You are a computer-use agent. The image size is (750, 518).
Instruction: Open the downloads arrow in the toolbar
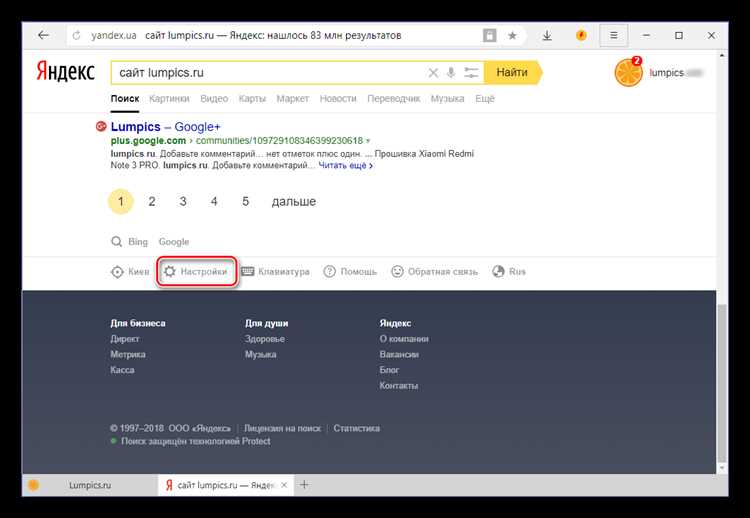tap(547, 35)
